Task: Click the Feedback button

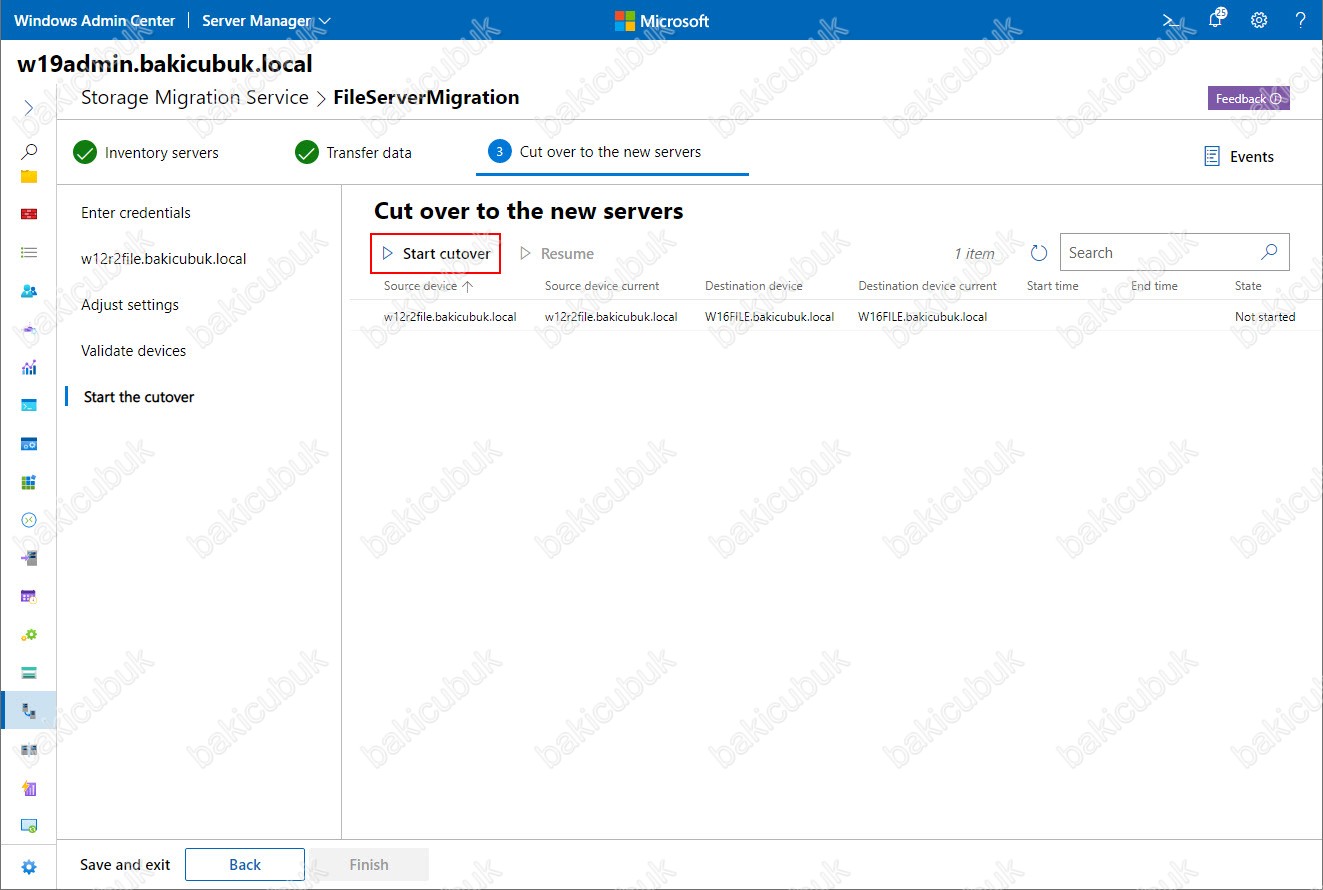Action: pyautogui.click(x=1249, y=98)
